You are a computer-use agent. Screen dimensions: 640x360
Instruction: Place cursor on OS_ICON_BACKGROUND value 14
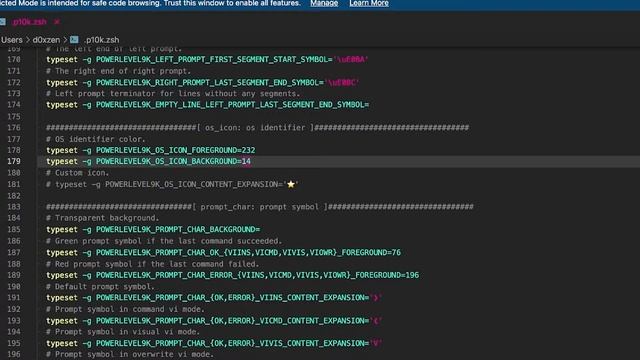click(246, 161)
